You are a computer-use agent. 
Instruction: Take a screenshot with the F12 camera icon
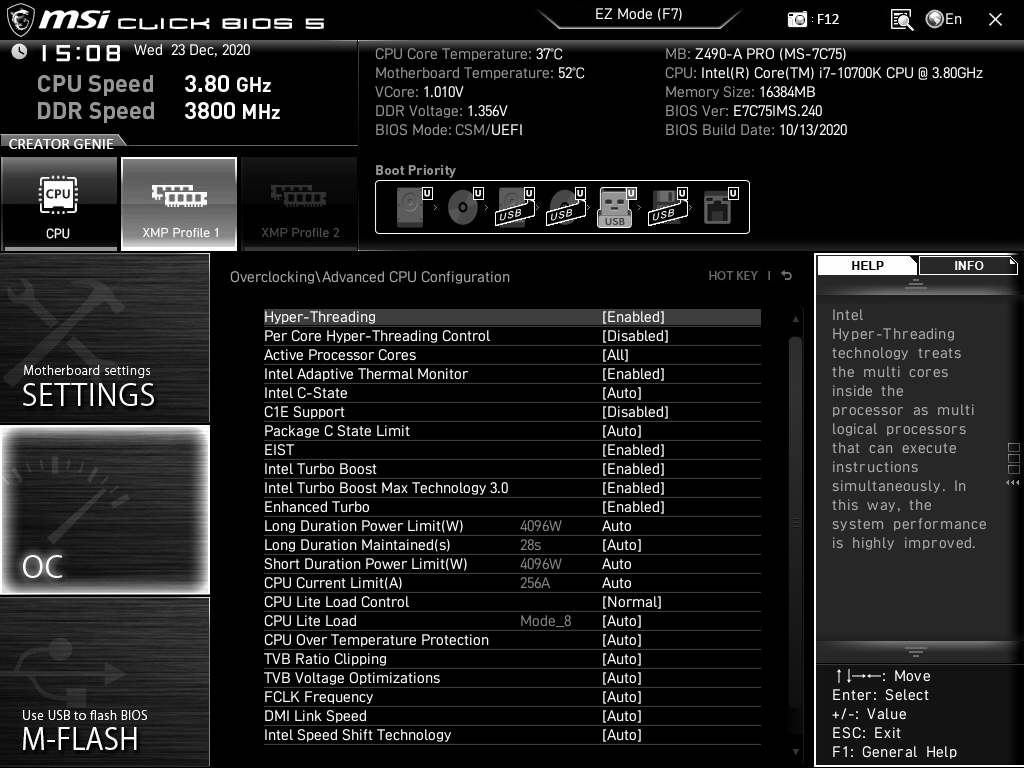pyautogui.click(x=797, y=20)
